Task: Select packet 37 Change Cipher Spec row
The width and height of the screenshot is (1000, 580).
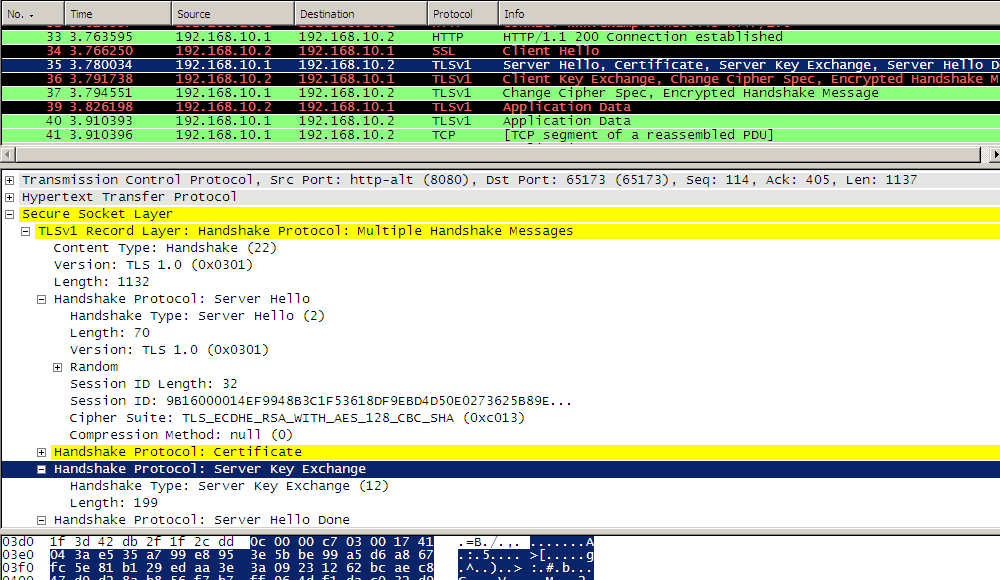Action: point(501,93)
